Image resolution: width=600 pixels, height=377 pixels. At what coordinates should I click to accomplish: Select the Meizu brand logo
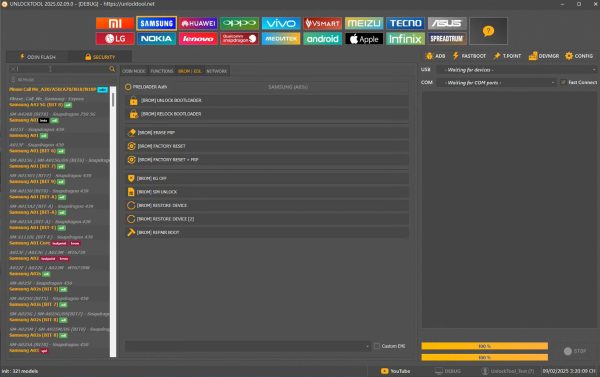pos(364,23)
